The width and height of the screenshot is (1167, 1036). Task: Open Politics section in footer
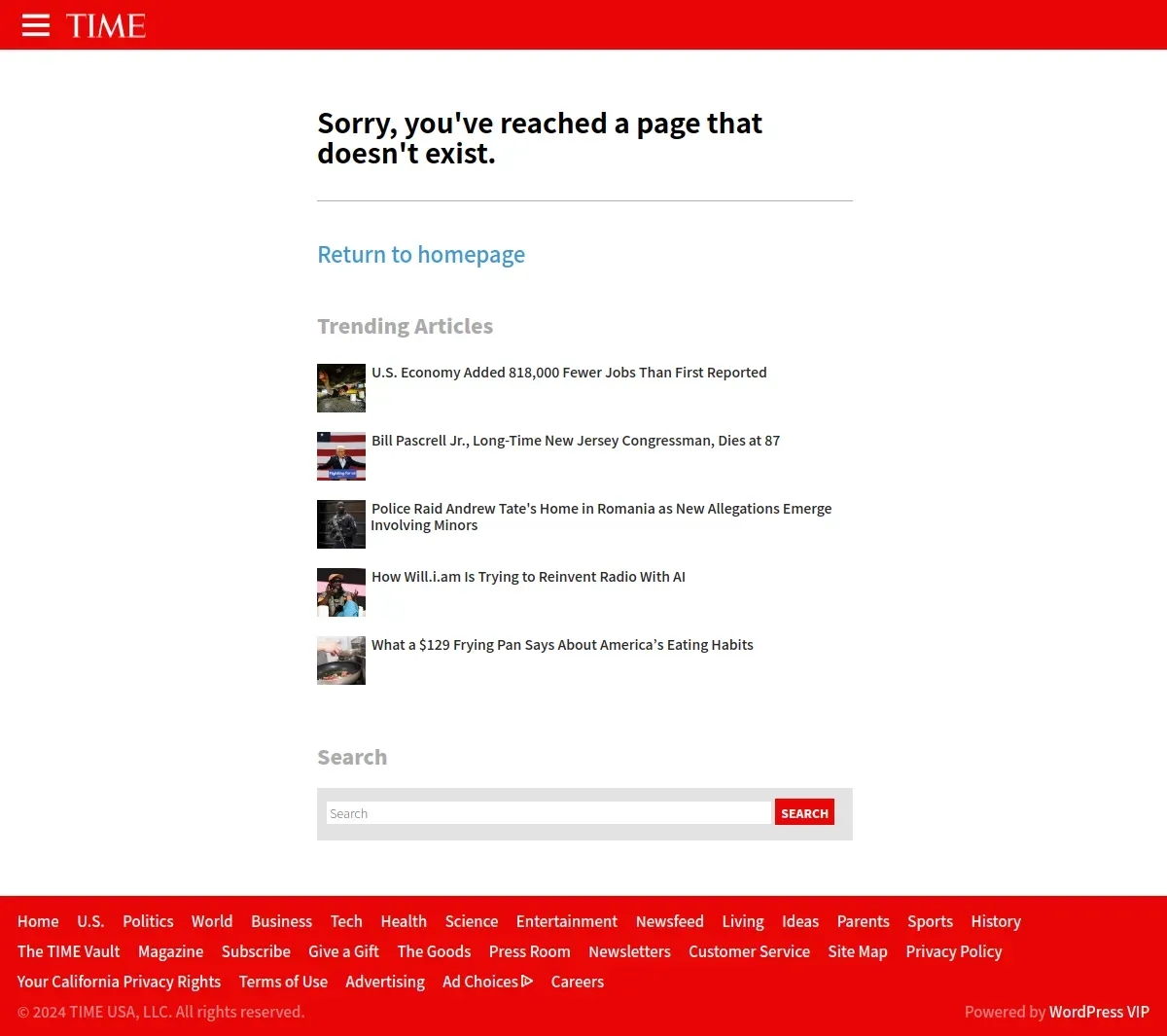coord(148,921)
